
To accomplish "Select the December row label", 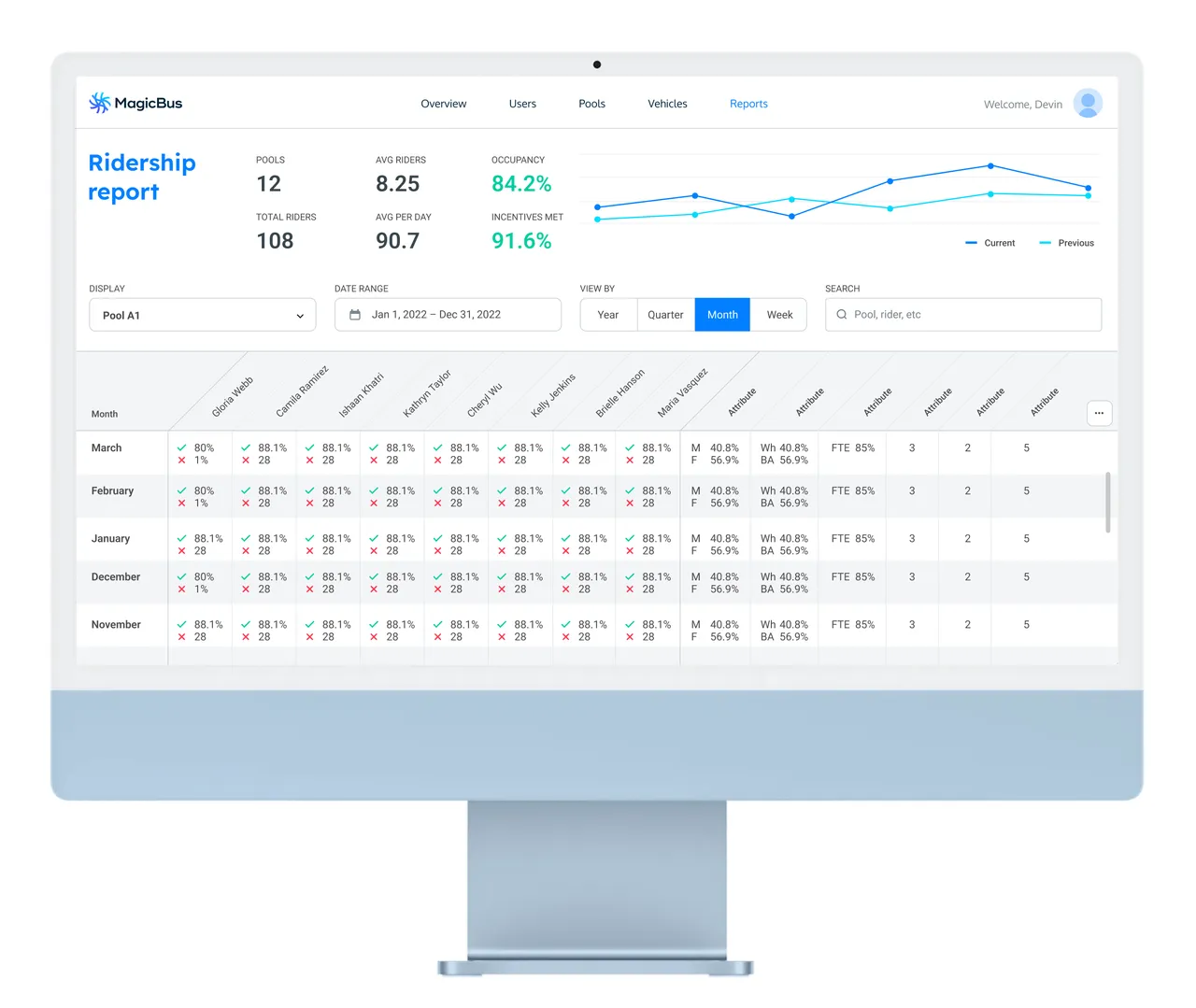I will click(x=116, y=577).
